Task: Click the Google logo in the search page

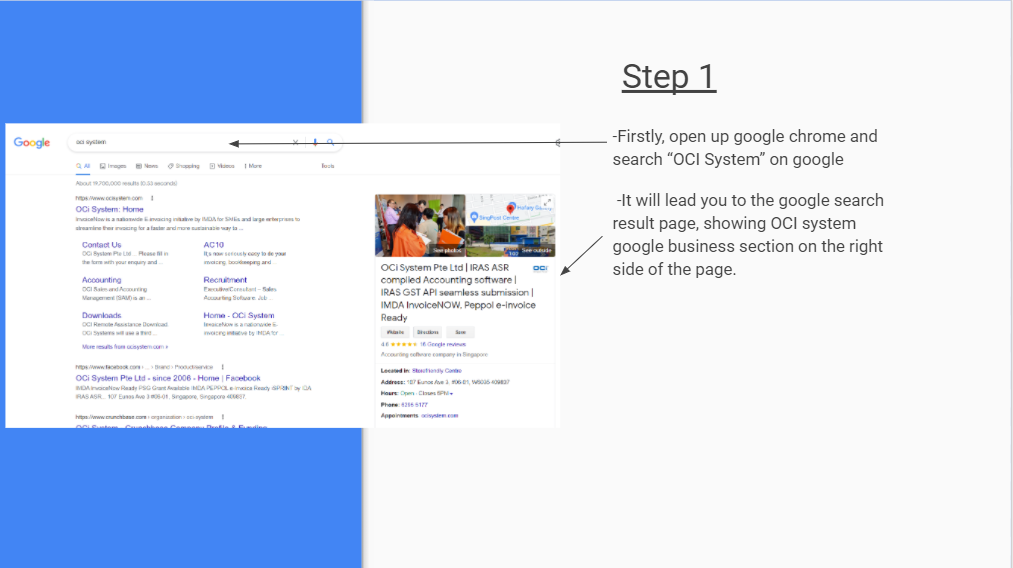Action: point(32,143)
